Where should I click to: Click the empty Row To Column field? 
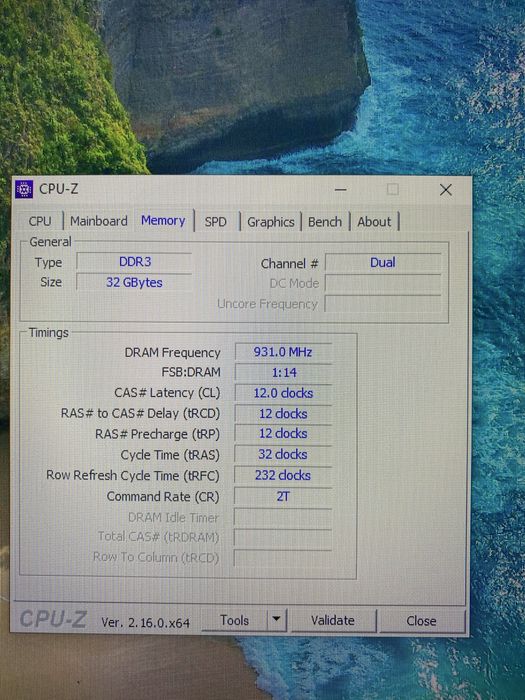coord(283,558)
